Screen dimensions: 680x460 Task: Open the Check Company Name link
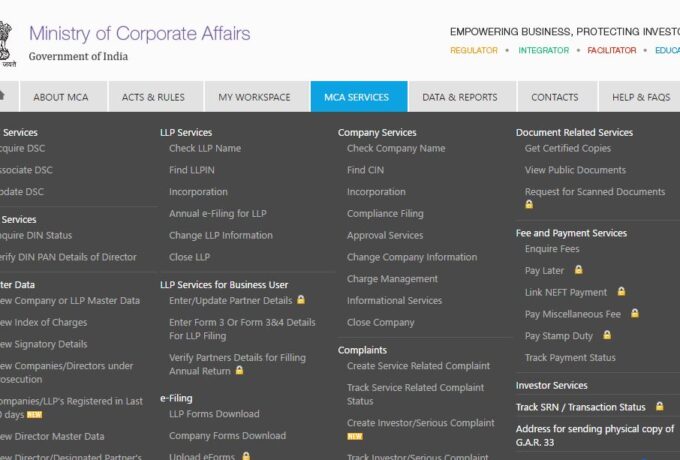pos(396,149)
